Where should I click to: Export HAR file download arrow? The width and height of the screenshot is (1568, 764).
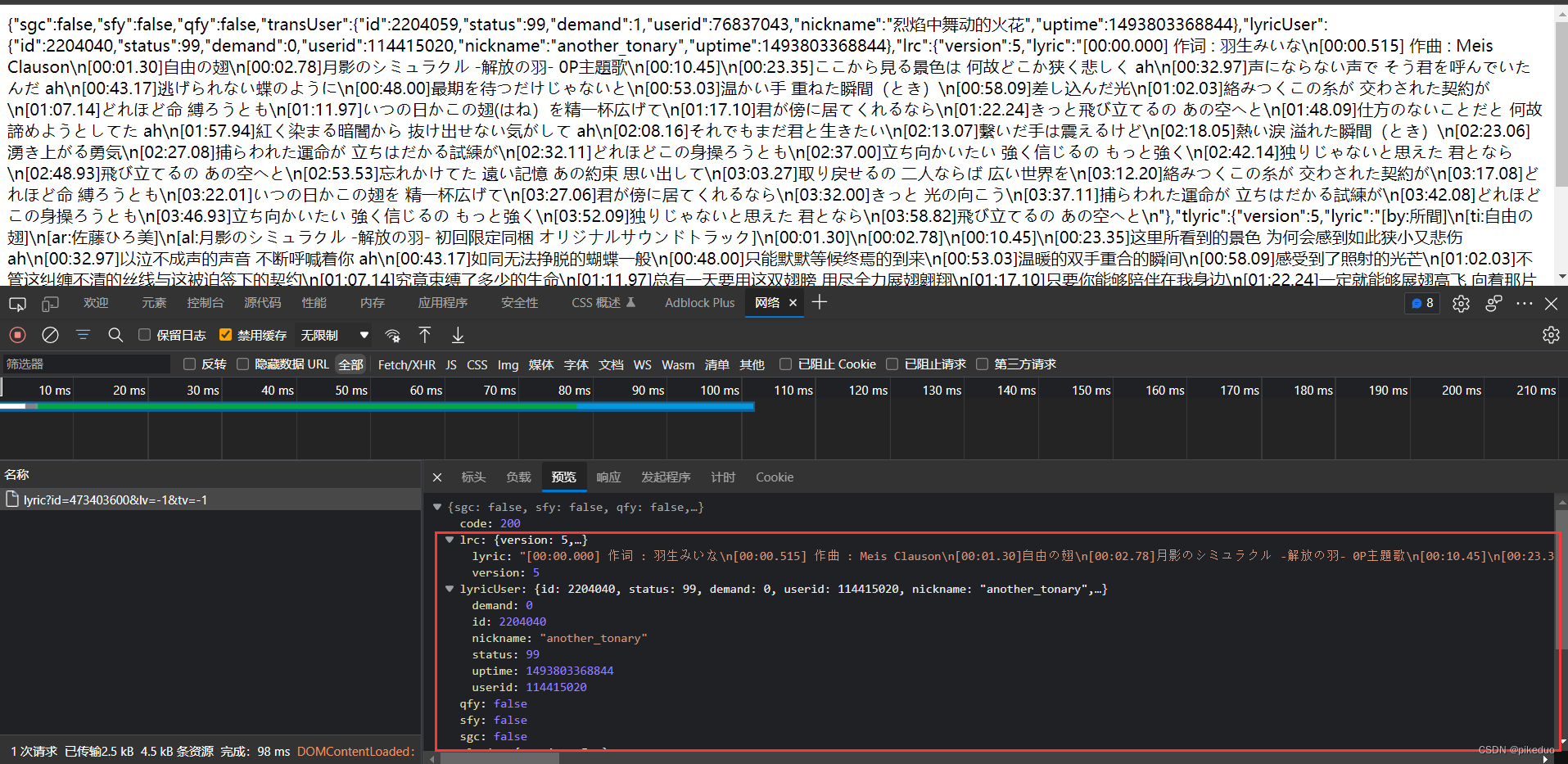[458, 335]
